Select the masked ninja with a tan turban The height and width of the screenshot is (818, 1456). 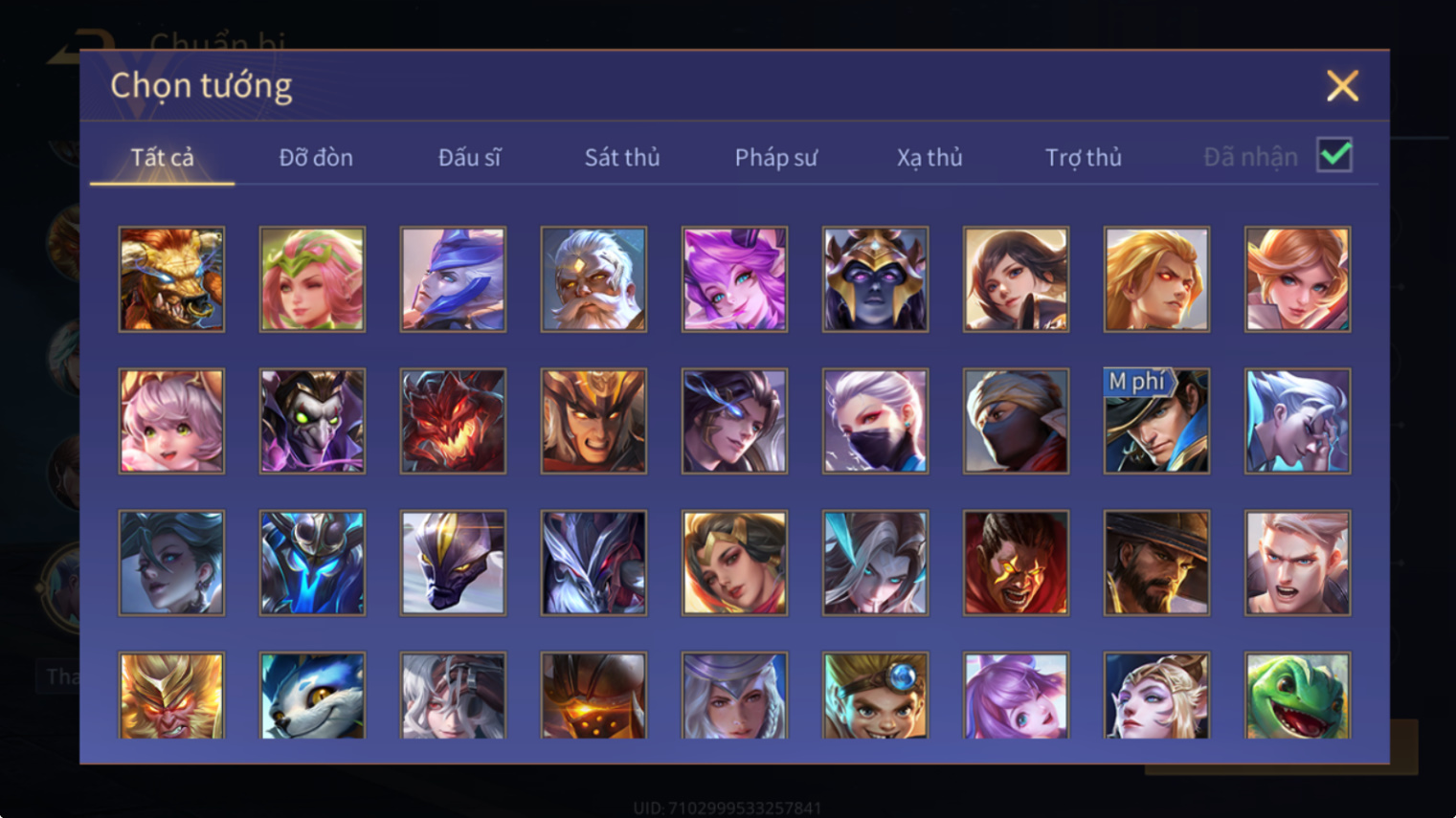pyautogui.click(x=1016, y=421)
